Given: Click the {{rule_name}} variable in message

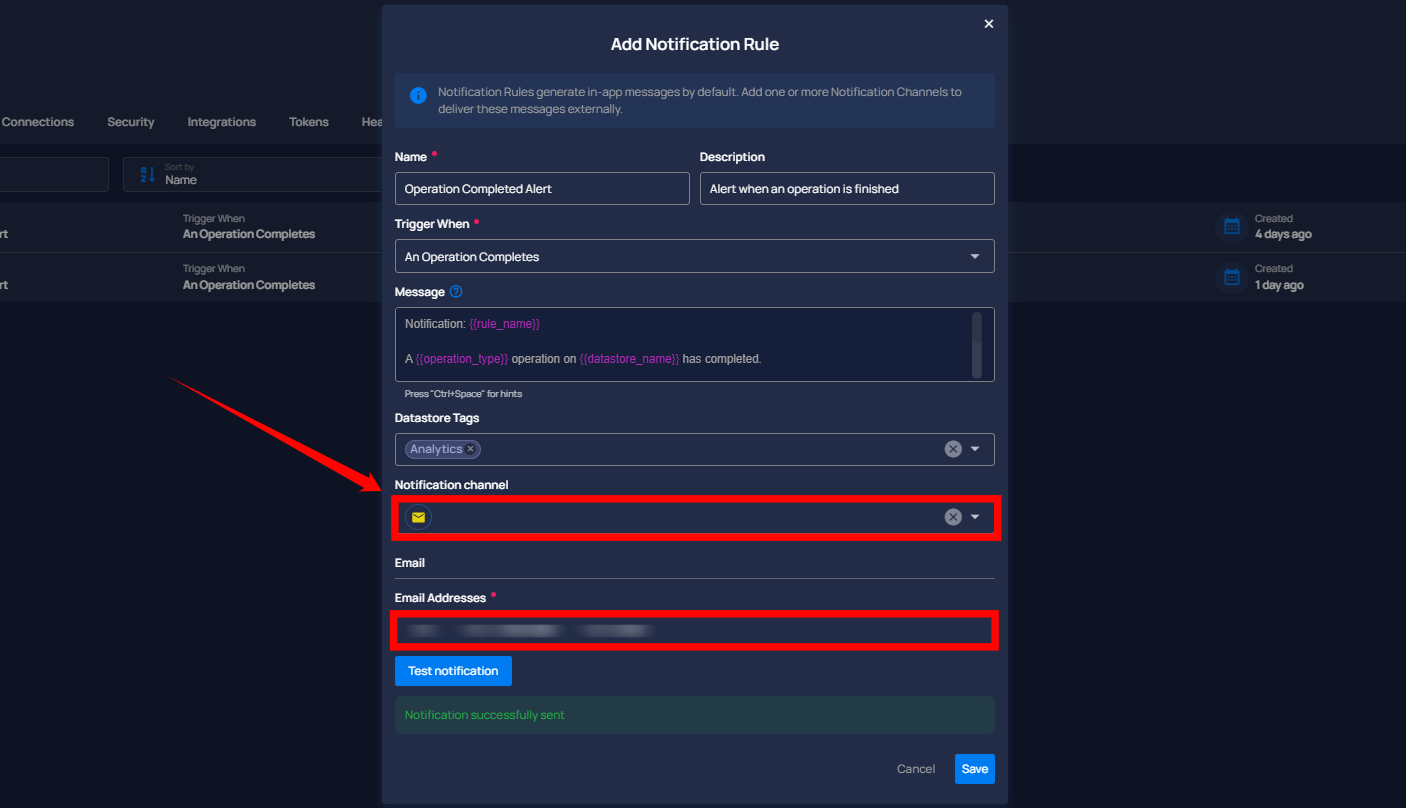Looking at the screenshot, I should 505,324.
